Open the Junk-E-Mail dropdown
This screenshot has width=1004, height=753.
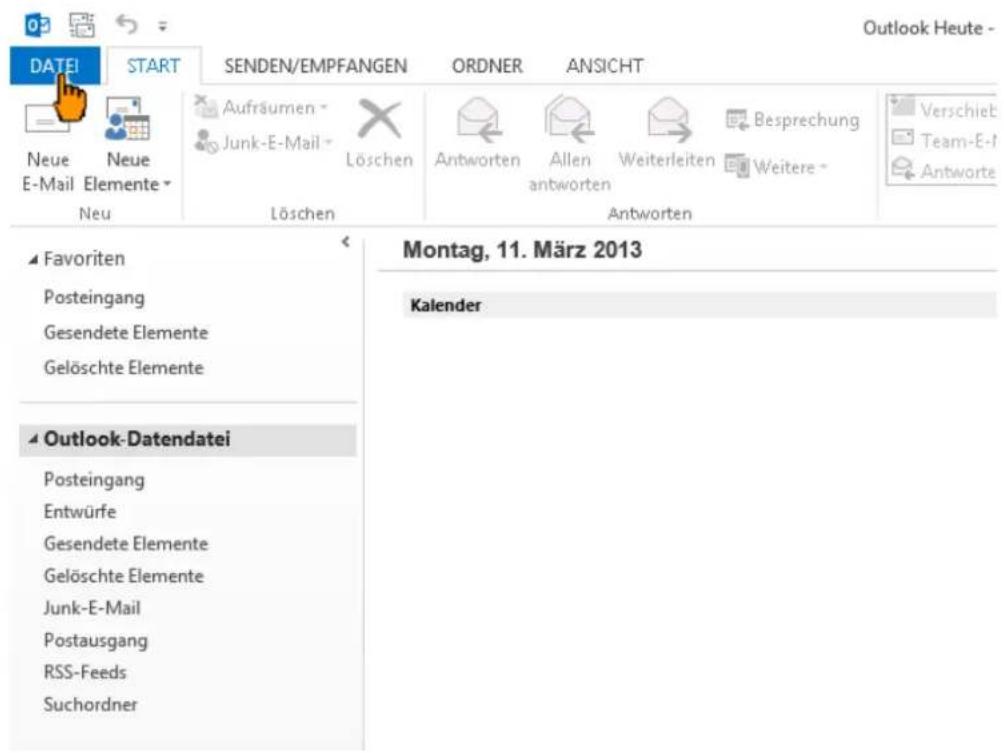(264, 142)
